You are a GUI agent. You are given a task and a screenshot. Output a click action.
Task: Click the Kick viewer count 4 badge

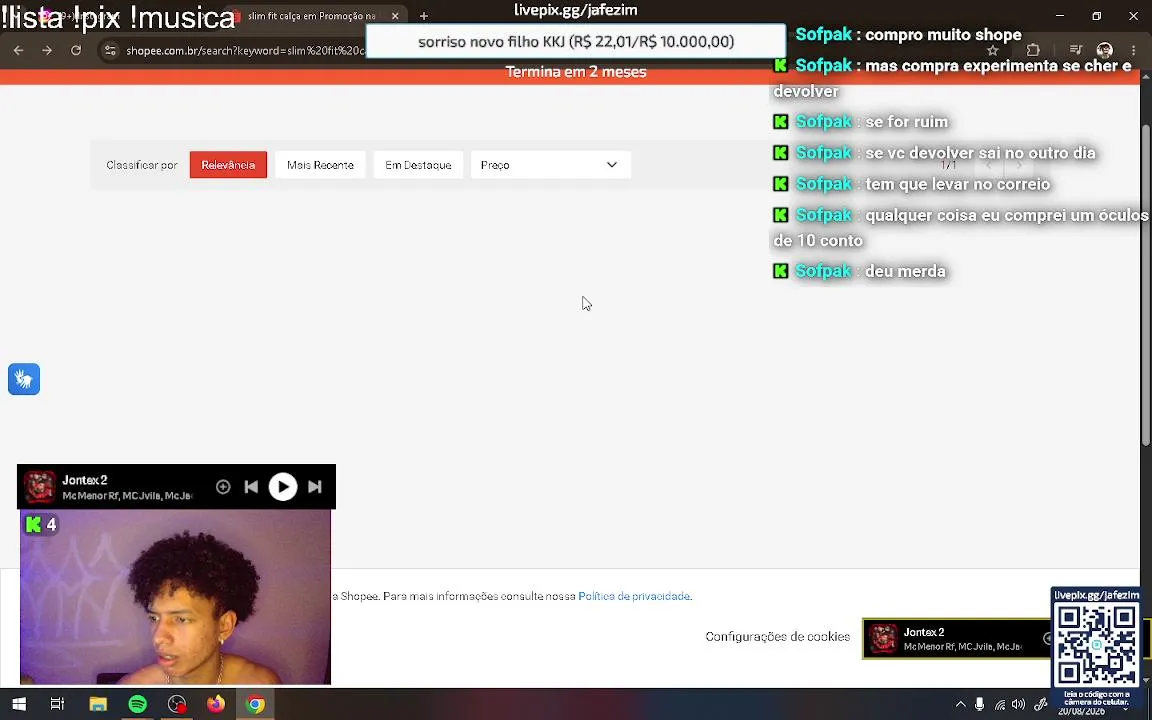[40, 524]
